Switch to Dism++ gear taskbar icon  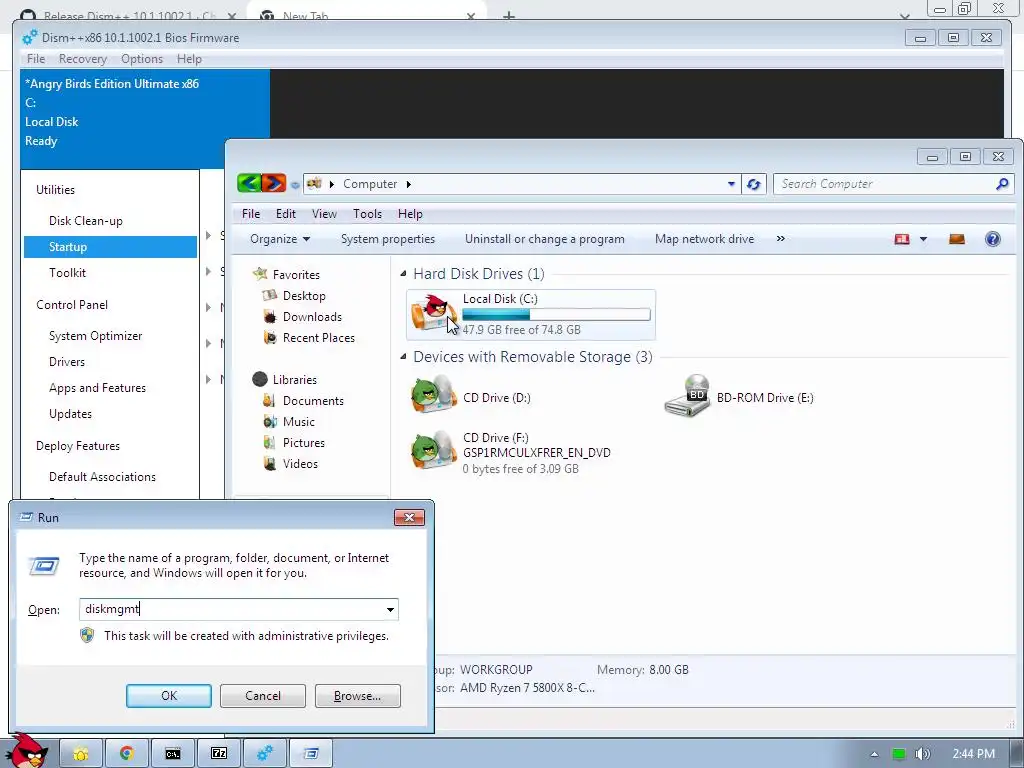click(x=264, y=754)
